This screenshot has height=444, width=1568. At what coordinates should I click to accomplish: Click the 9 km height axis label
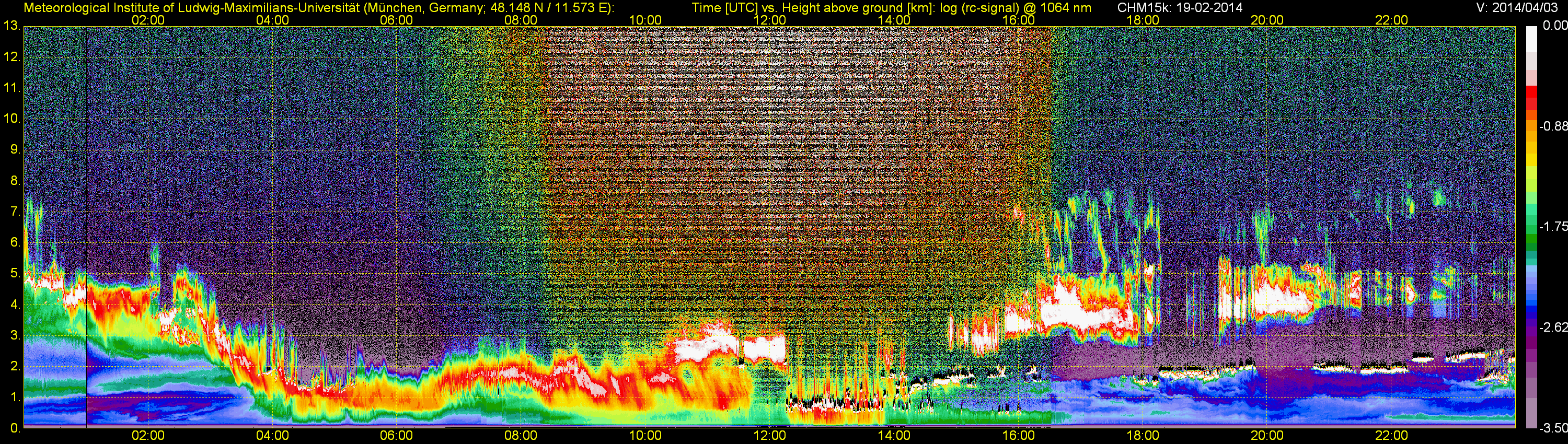click(x=15, y=149)
